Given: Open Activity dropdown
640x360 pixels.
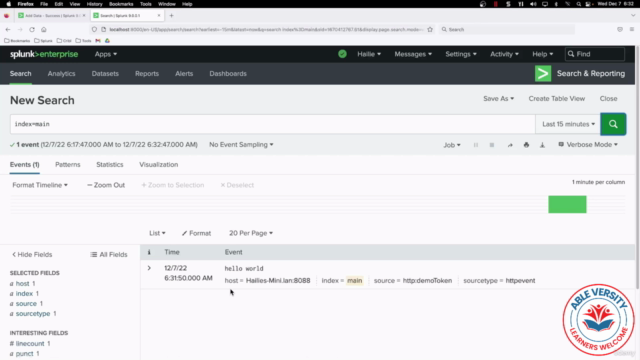Looking at the screenshot, I should coord(504,54).
